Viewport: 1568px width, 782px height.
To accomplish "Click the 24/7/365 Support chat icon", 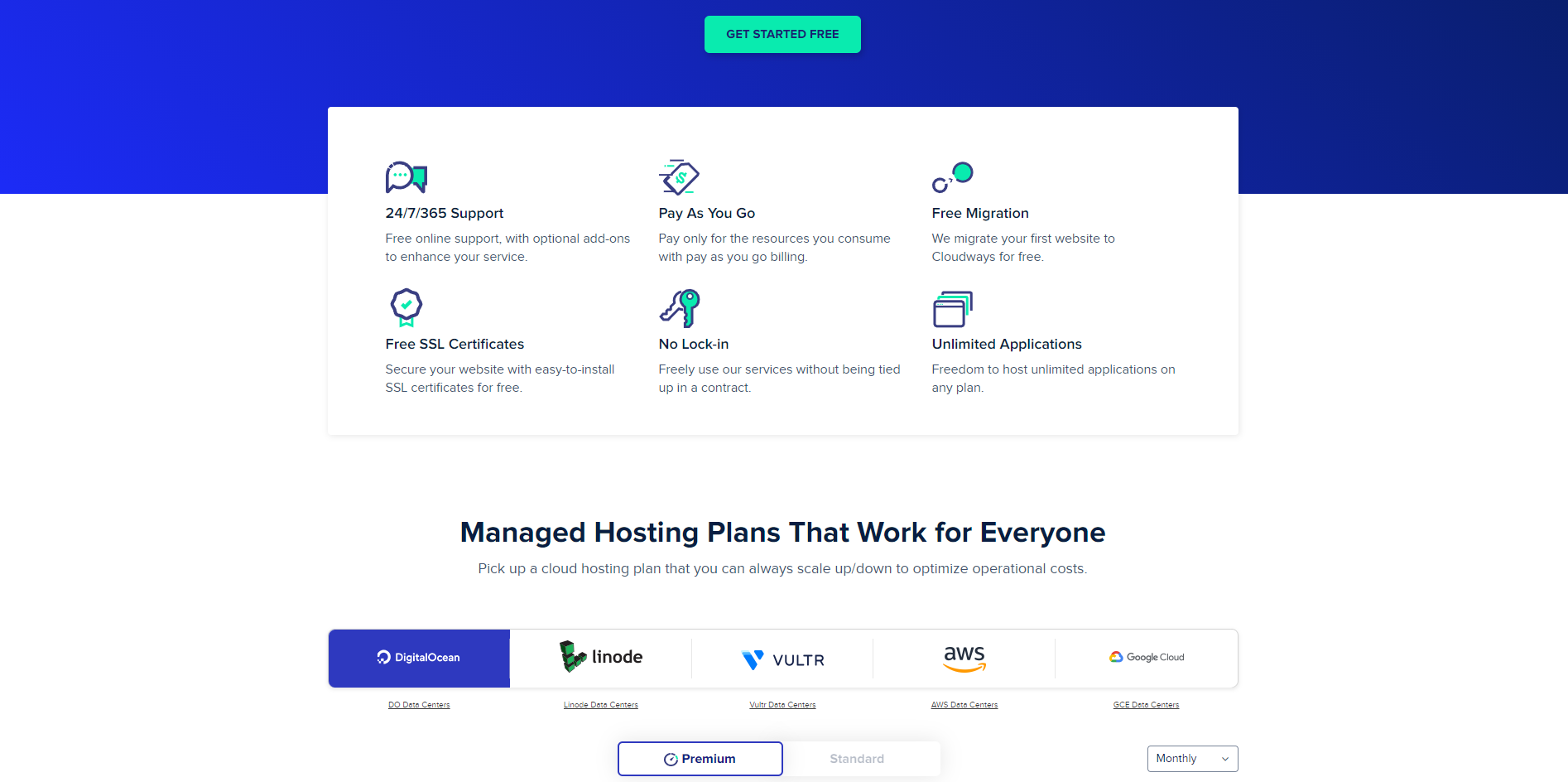I will tap(406, 177).
